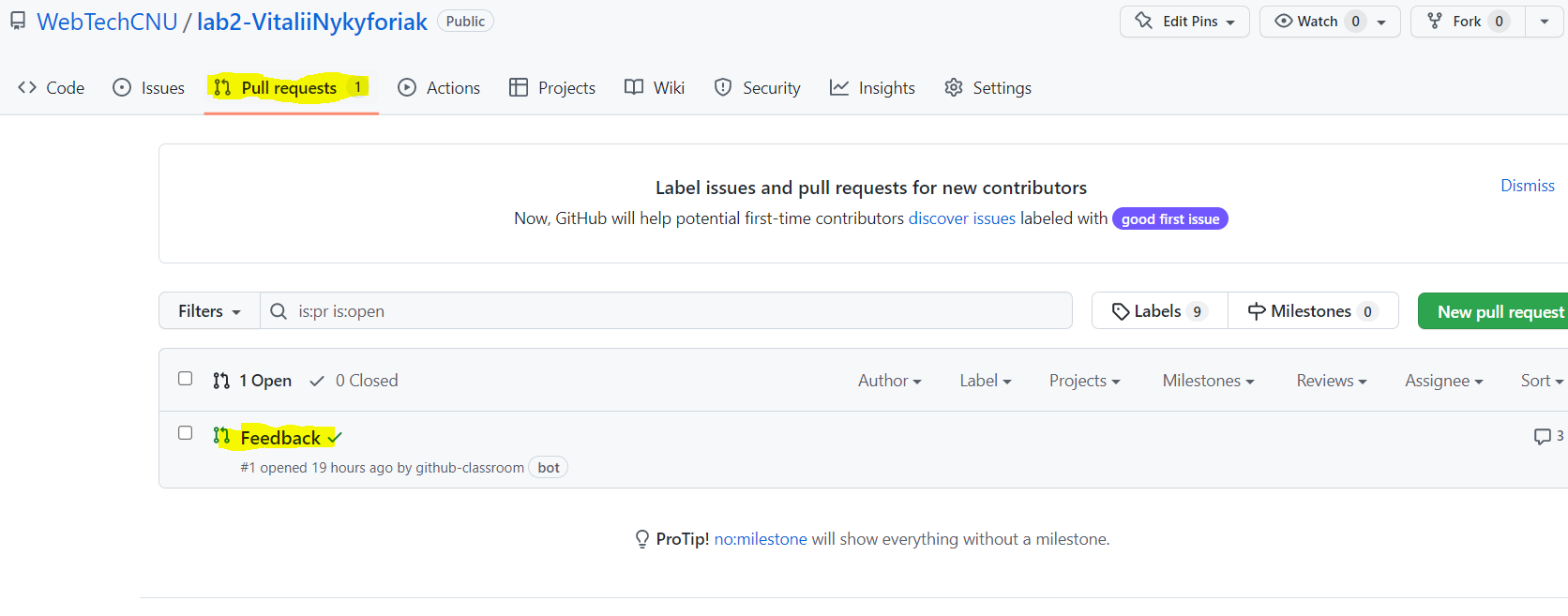The image size is (1568, 616).
Task: Click the green check status next to Feedback
Action: tap(335, 438)
